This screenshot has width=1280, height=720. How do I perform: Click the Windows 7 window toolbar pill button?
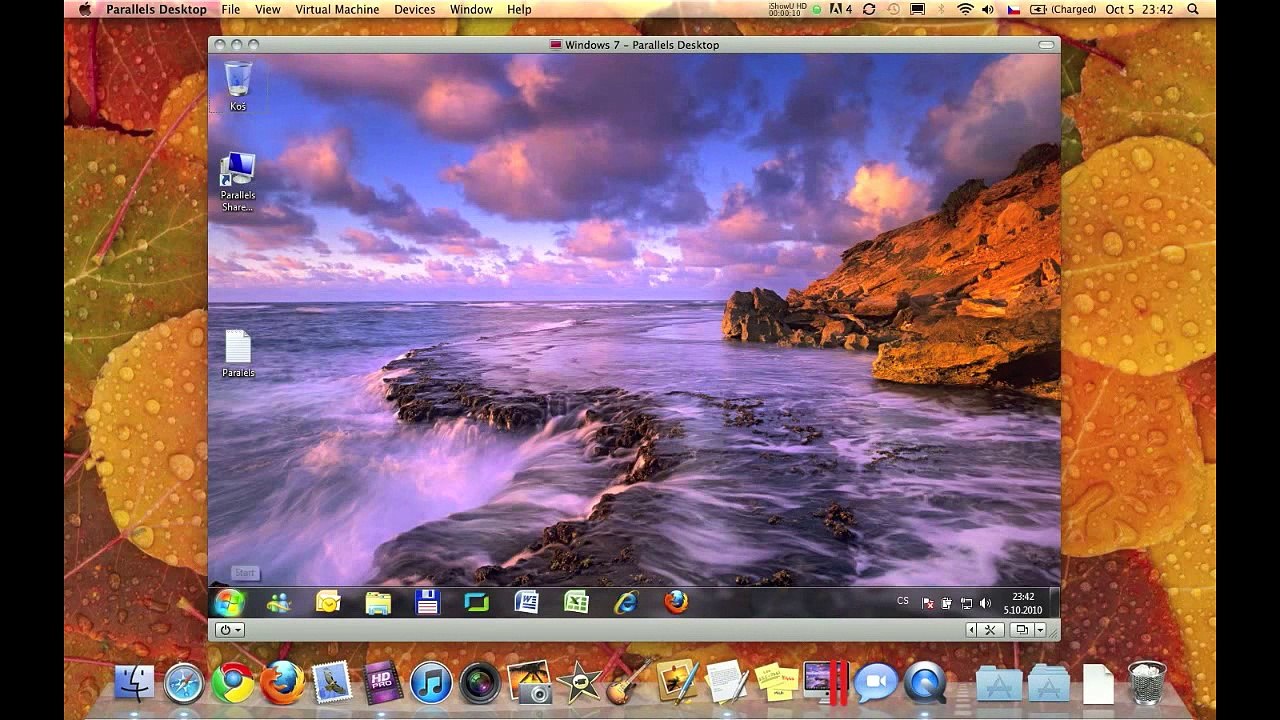tap(1046, 45)
